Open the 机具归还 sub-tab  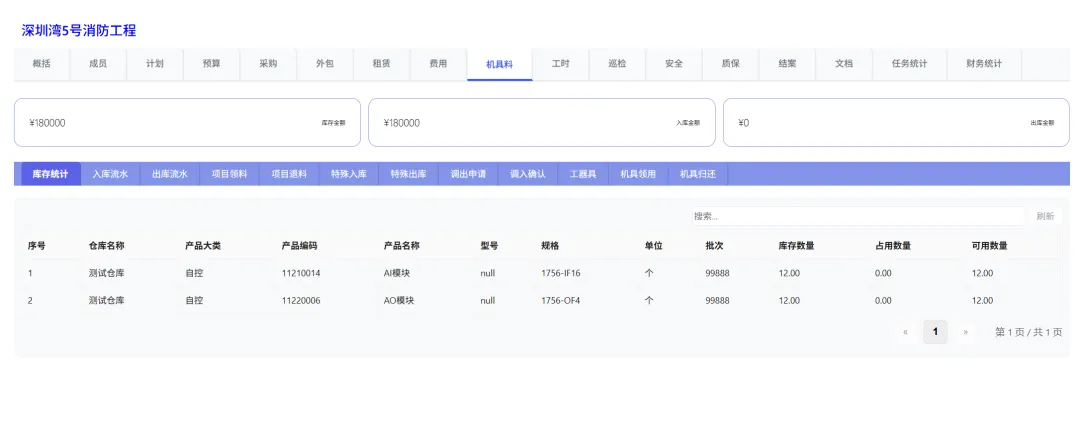[698, 174]
